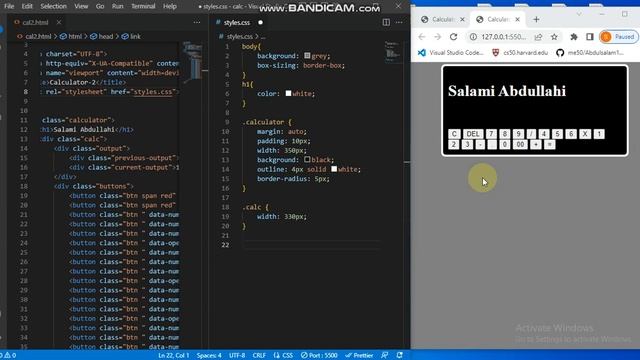Open the Go menu
The image size is (640, 360).
pos(100,6)
